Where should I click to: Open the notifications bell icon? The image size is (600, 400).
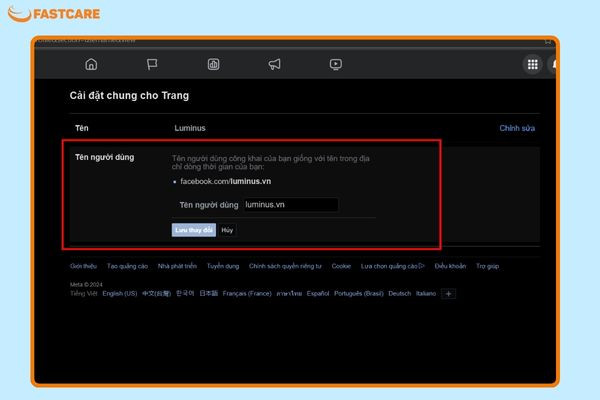point(553,64)
